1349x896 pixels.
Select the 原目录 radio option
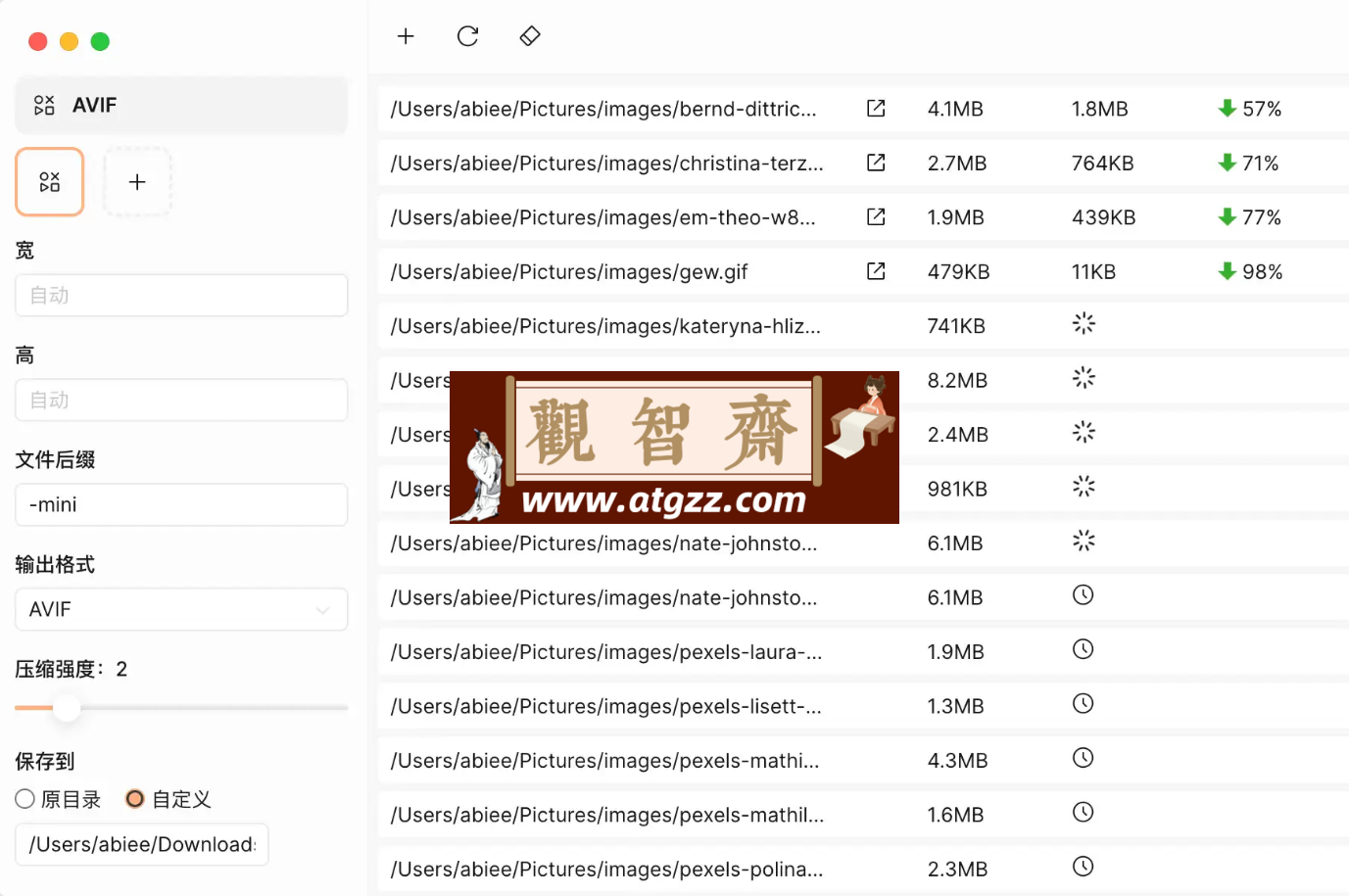(25, 799)
